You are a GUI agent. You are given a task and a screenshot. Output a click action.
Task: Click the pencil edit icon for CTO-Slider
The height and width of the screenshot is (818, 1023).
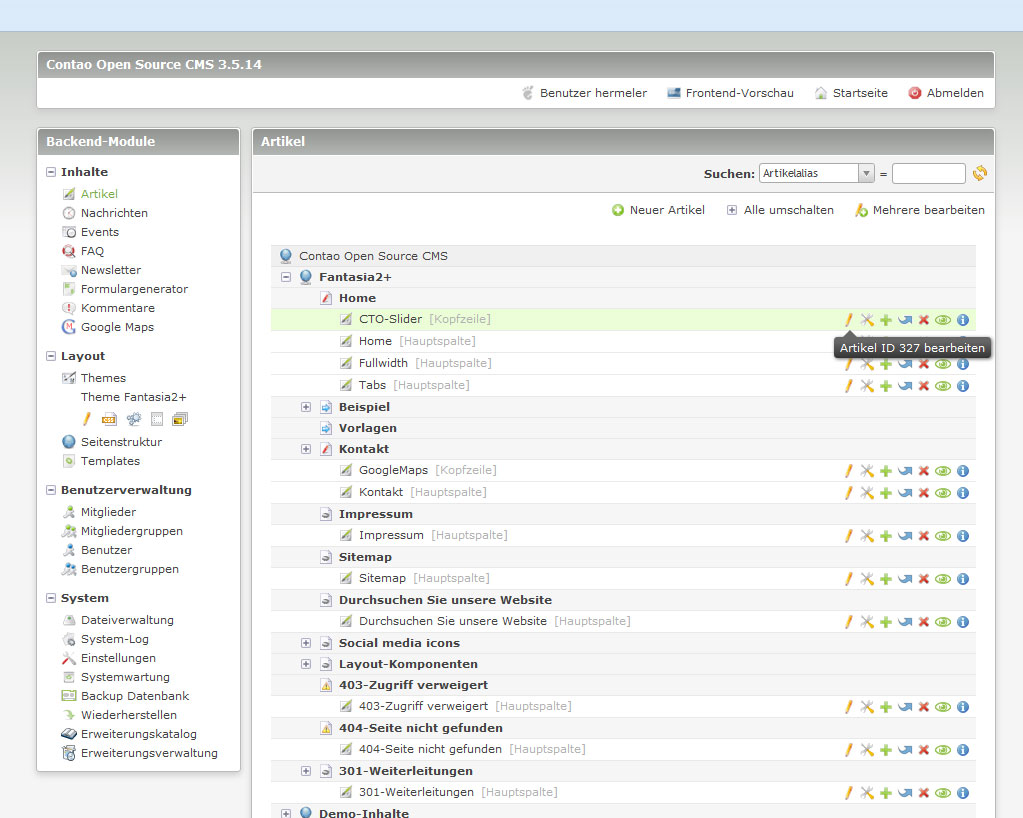click(849, 320)
